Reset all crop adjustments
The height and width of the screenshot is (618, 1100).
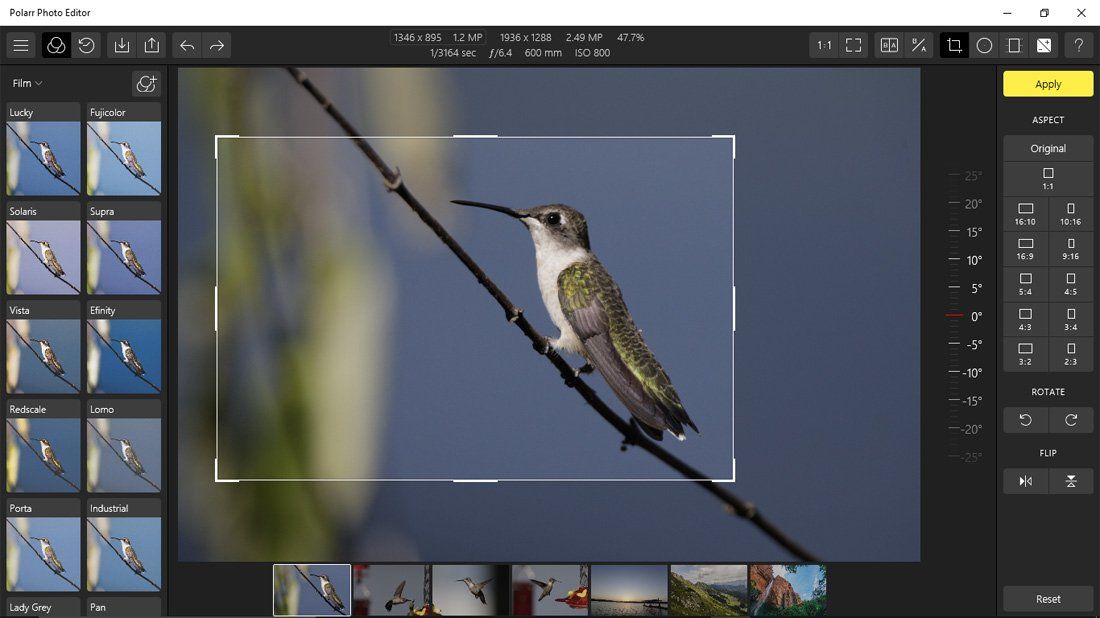click(1047, 598)
